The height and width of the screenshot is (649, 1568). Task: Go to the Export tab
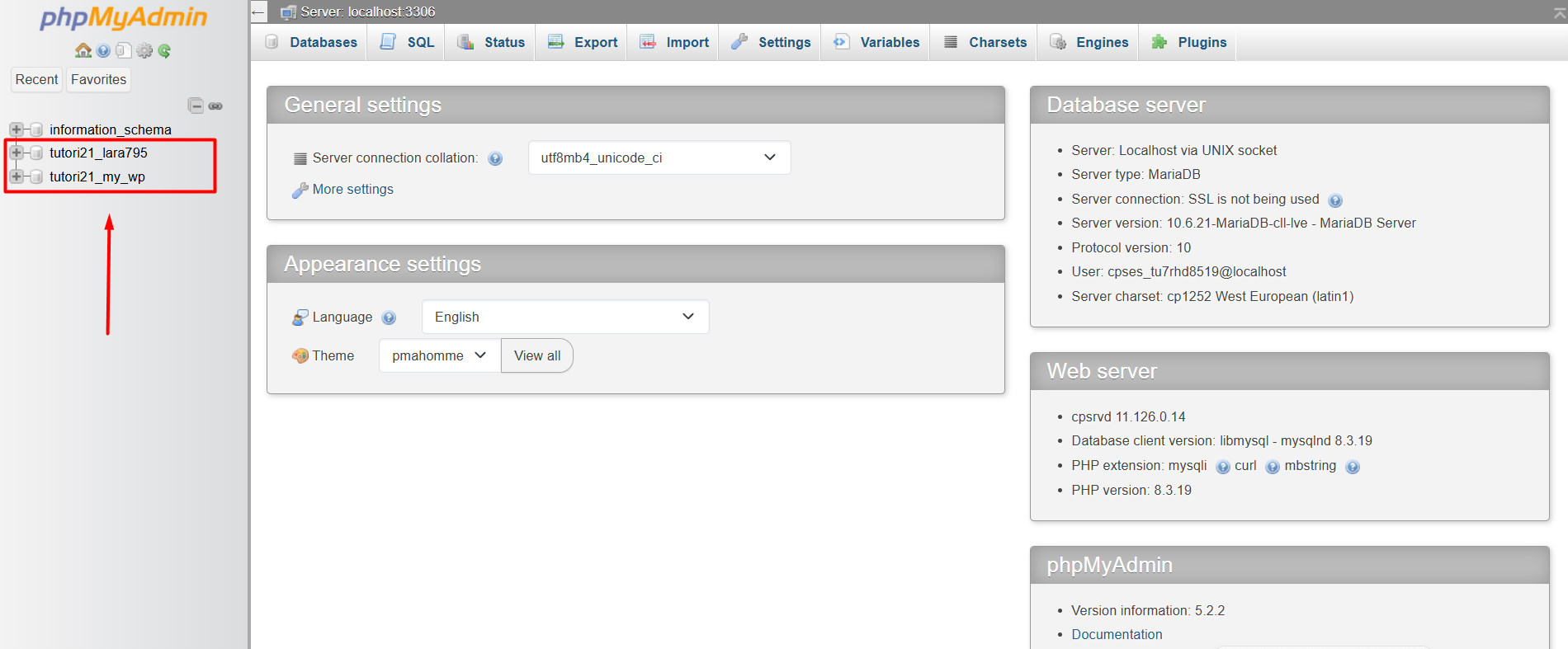coord(583,42)
